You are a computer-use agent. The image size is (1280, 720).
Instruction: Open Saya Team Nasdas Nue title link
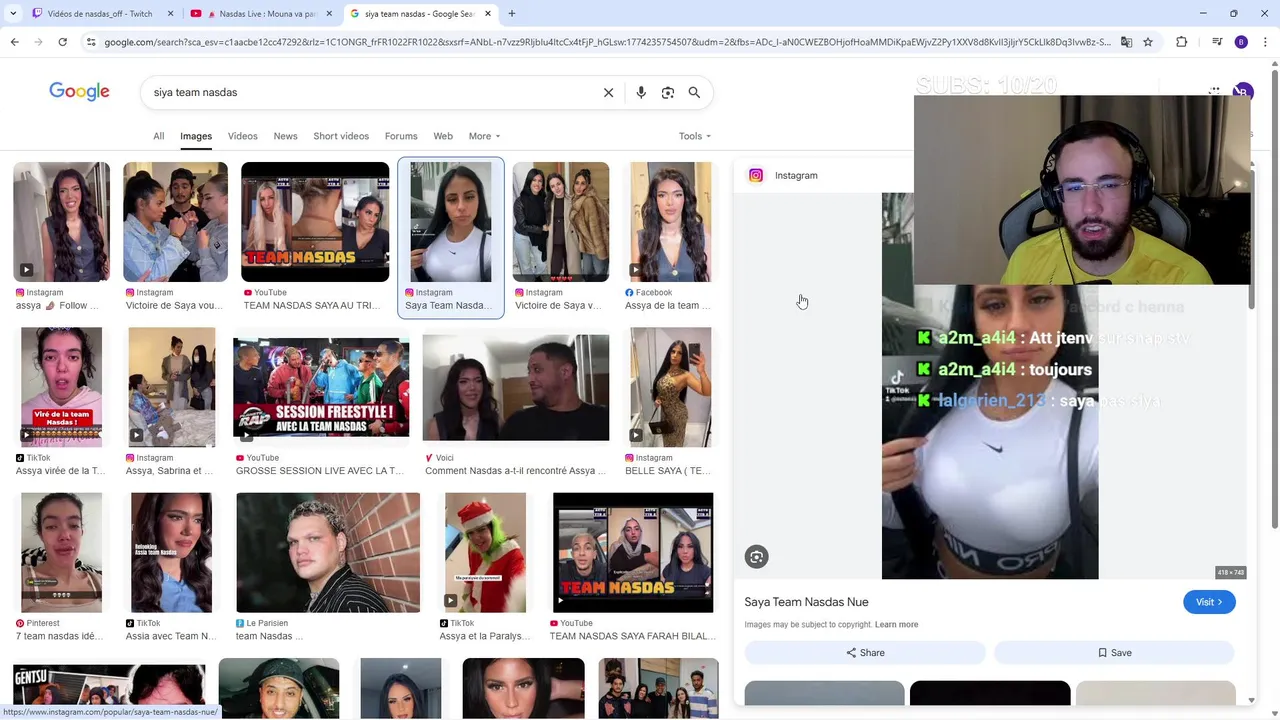click(806, 602)
